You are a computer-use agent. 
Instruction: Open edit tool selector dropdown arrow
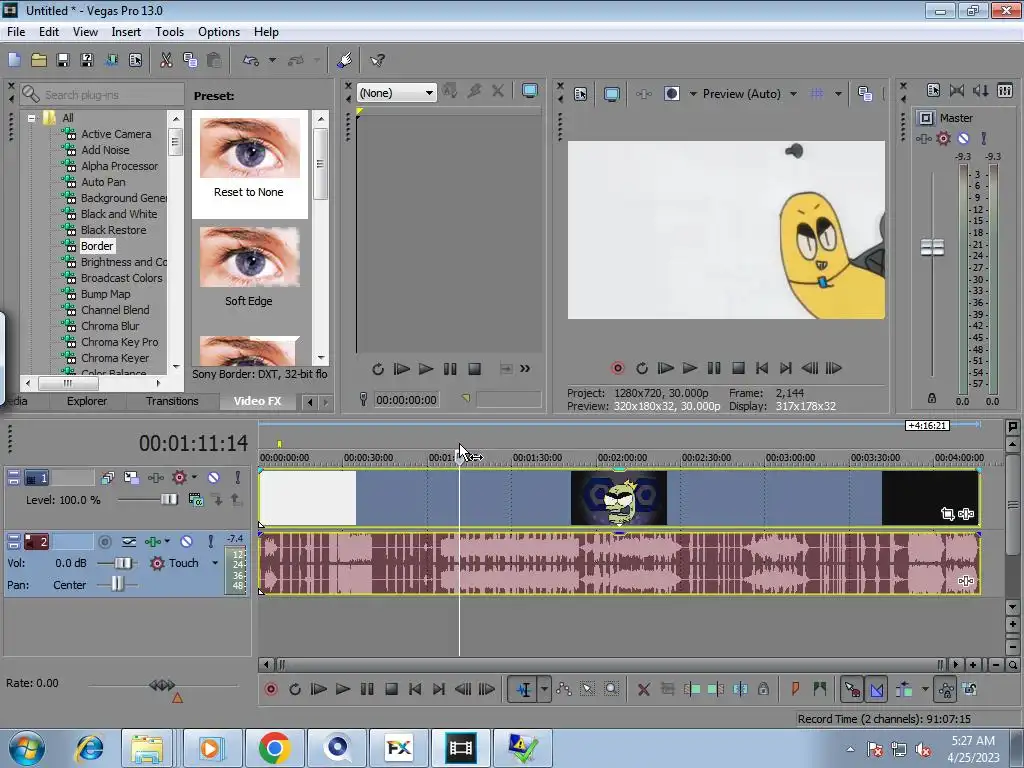tap(544, 689)
